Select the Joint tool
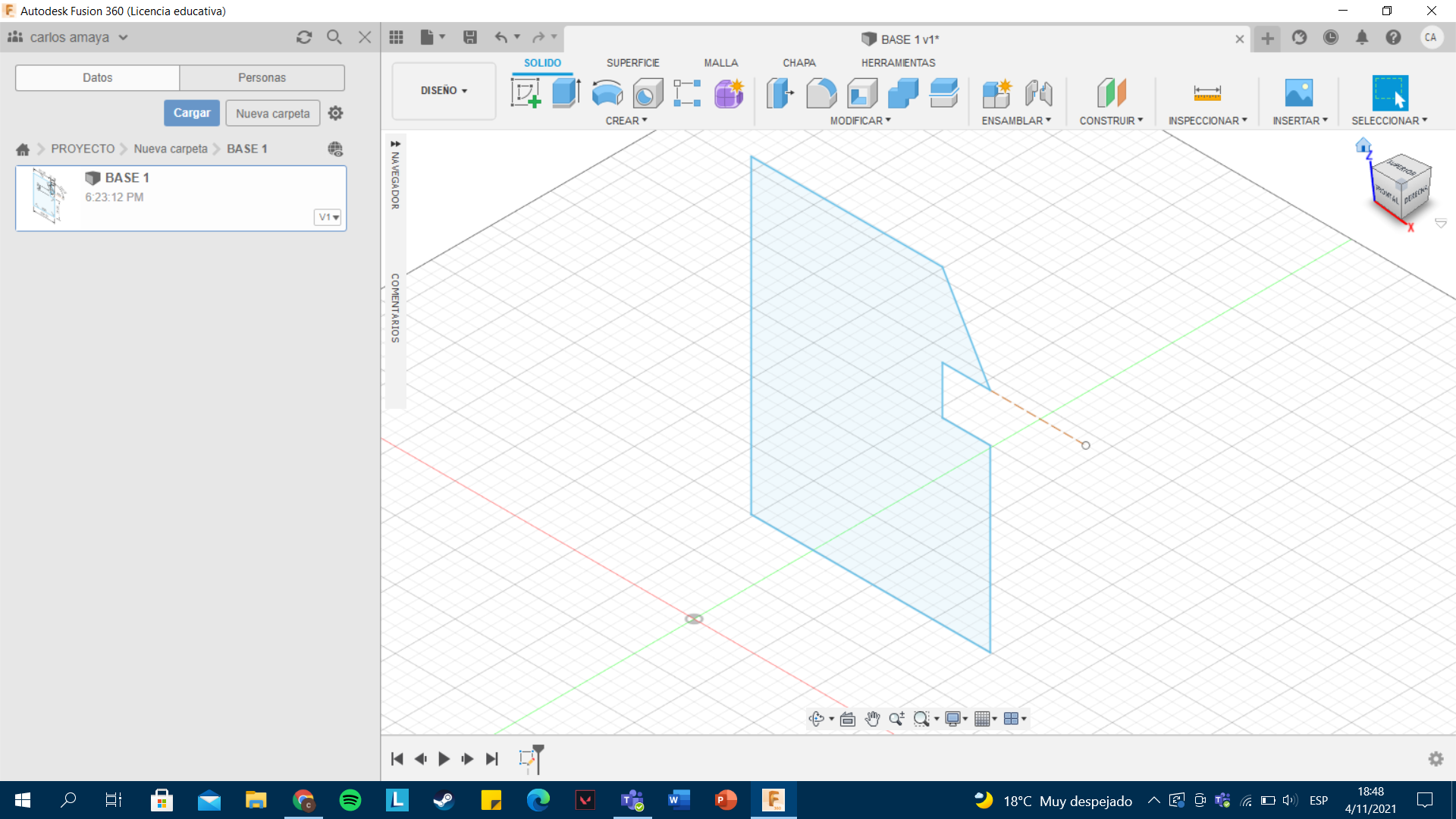 [1038, 93]
